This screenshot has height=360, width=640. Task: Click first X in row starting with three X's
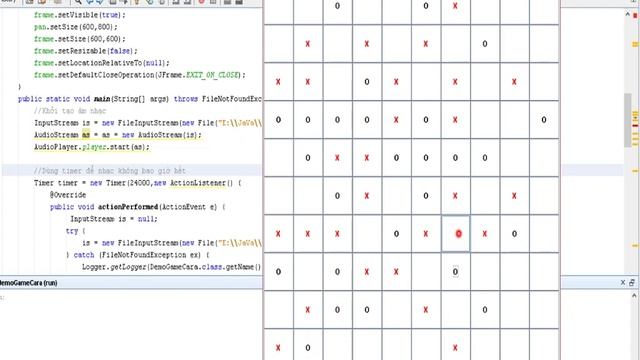(278, 234)
